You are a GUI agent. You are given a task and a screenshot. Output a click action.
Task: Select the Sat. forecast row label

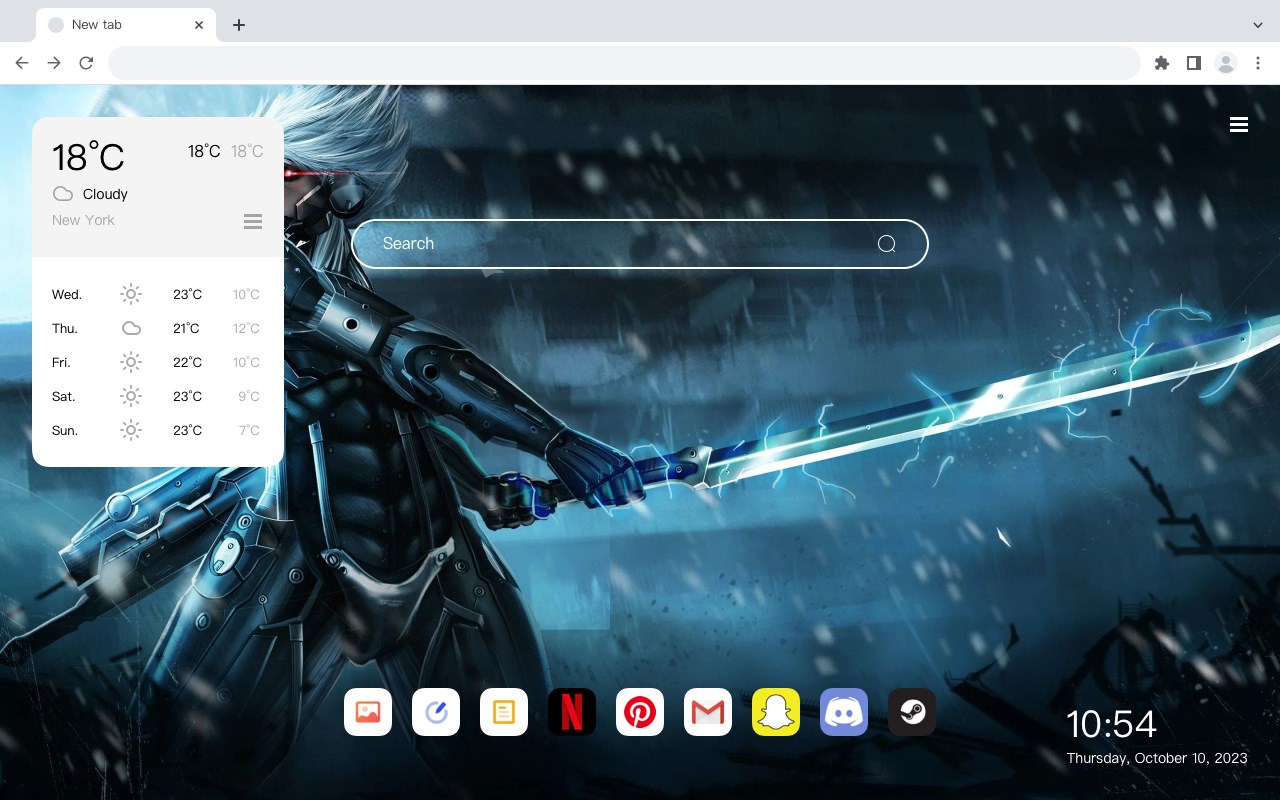point(64,396)
